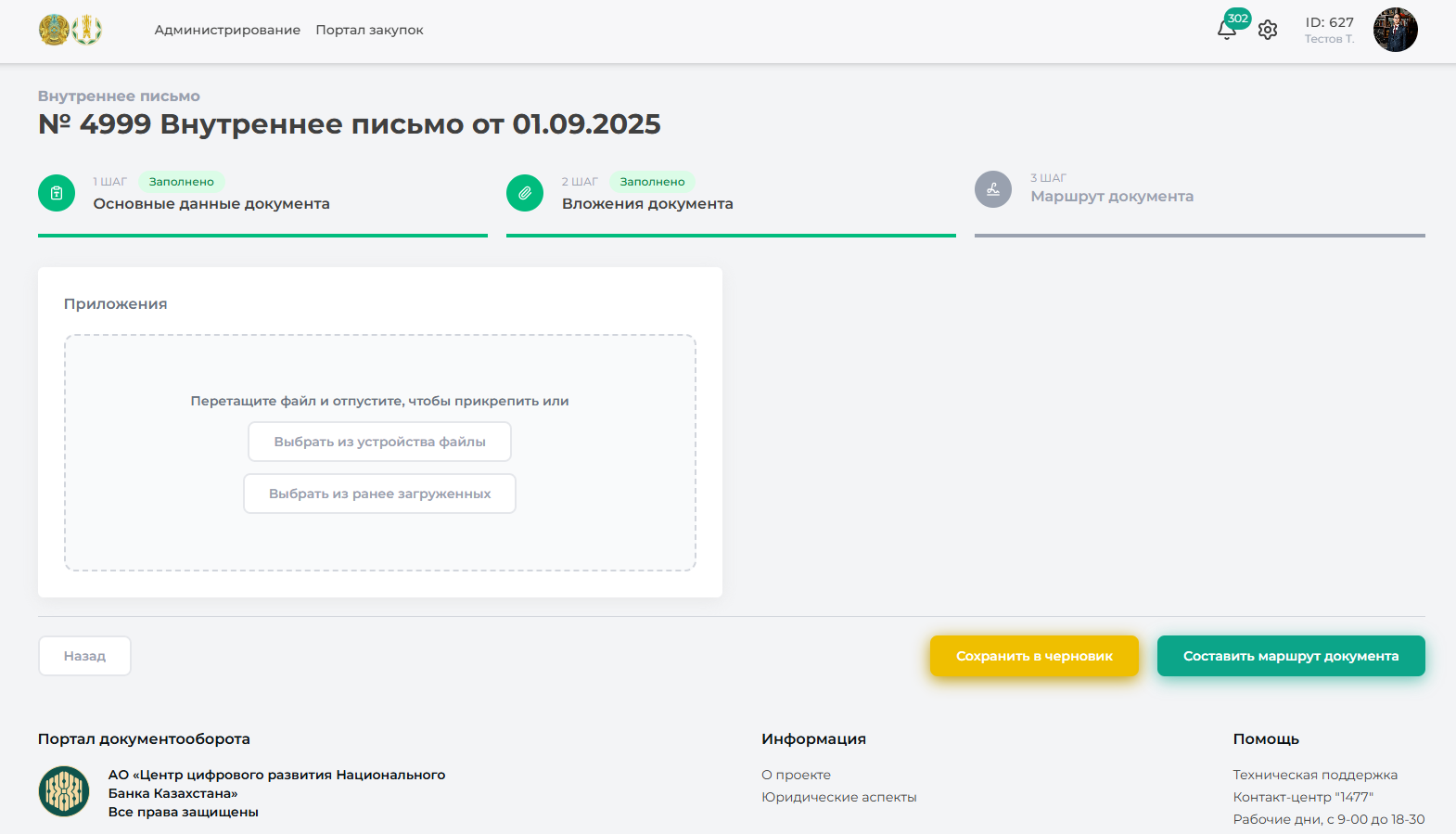Image resolution: width=1456 pixels, height=834 pixels.
Task: Click Сохранить в черновик button
Action: point(1034,656)
